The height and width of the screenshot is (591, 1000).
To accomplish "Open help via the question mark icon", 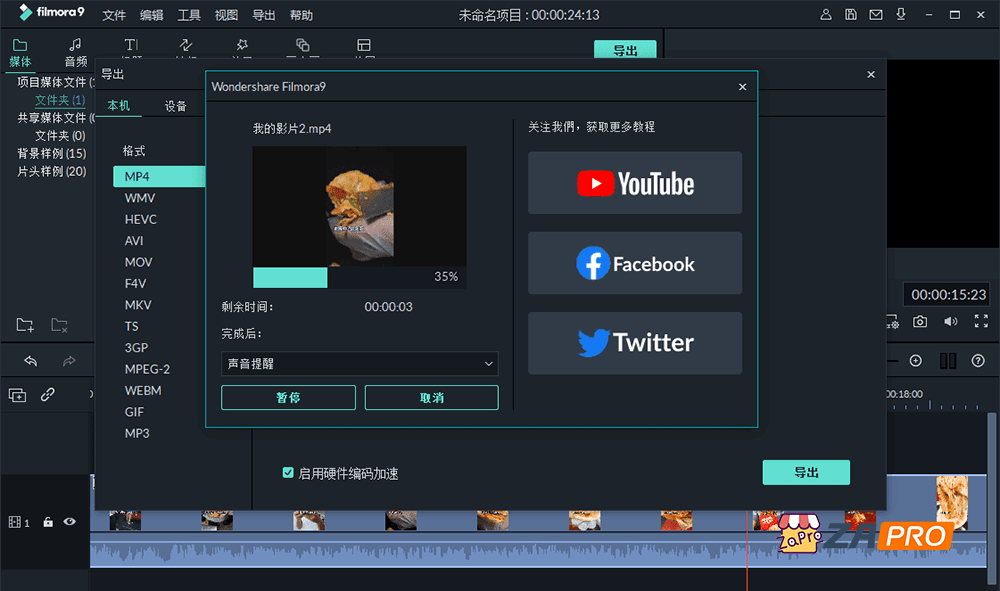I will tap(978, 360).
